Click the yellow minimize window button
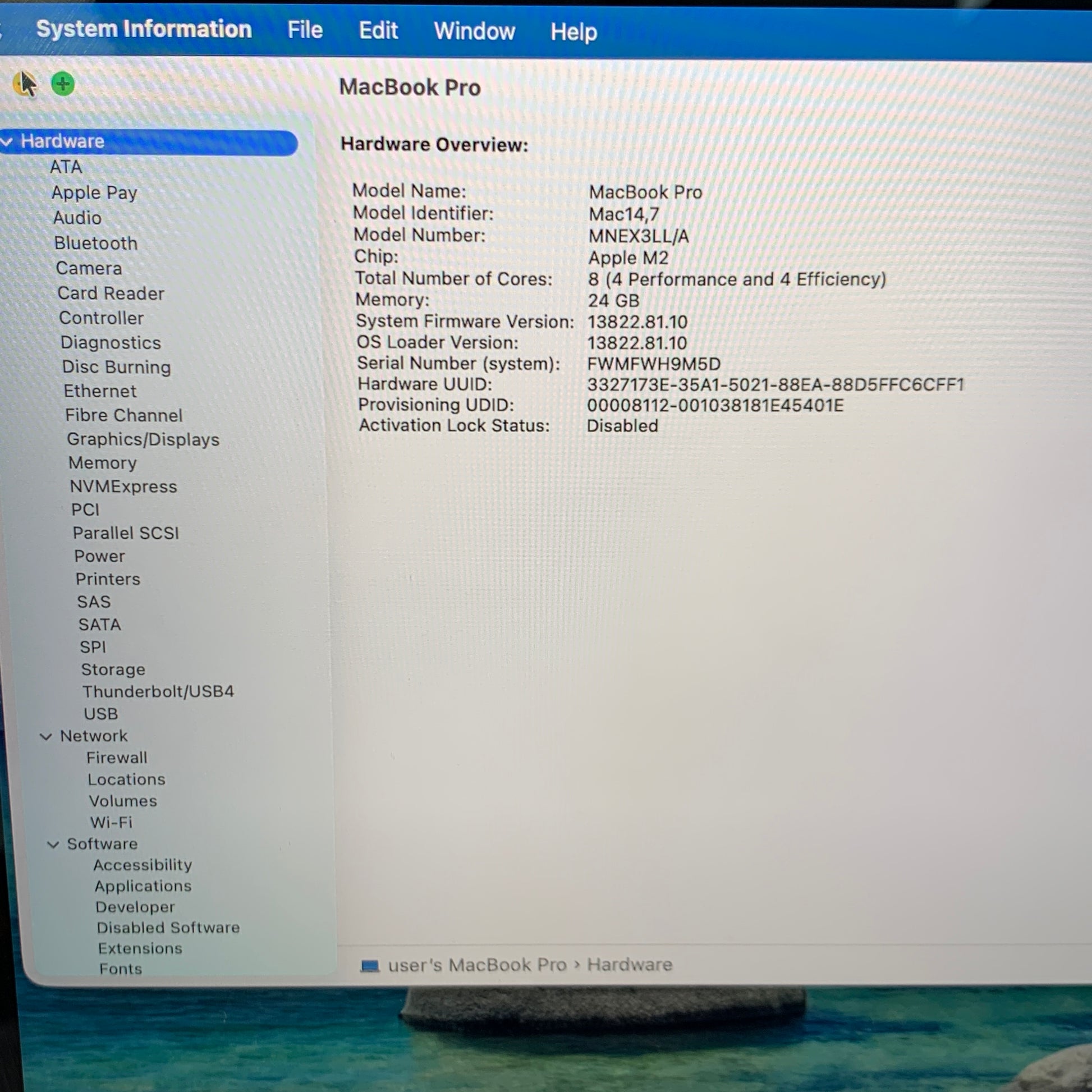The width and height of the screenshot is (1092, 1092). click(x=24, y=84)
